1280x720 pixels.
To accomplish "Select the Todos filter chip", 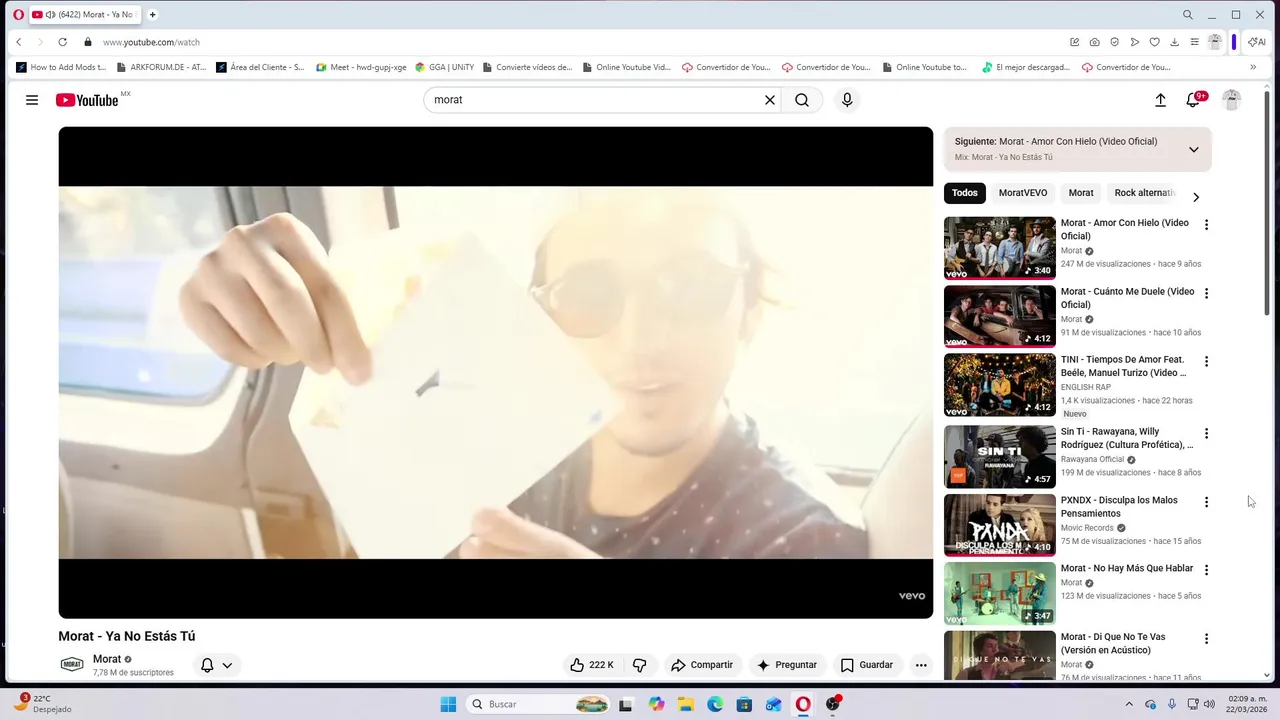I will click(965, 193).
